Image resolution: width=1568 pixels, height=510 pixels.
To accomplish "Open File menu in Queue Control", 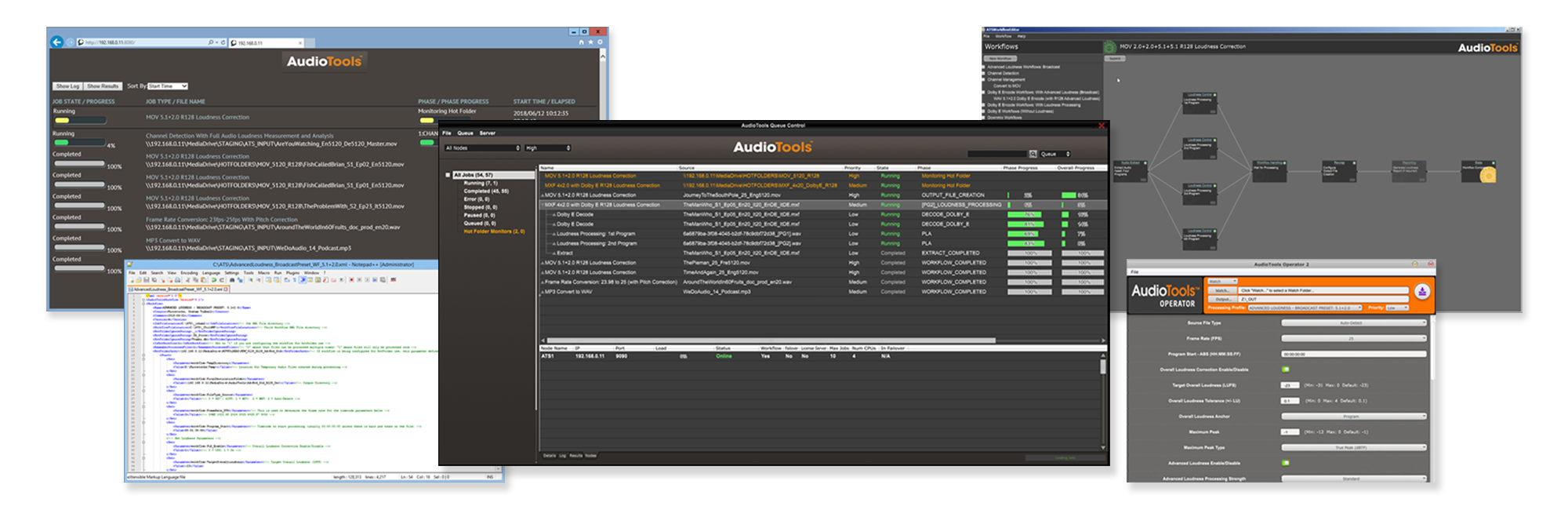I will pyautogui.click(x=447, y=133).
